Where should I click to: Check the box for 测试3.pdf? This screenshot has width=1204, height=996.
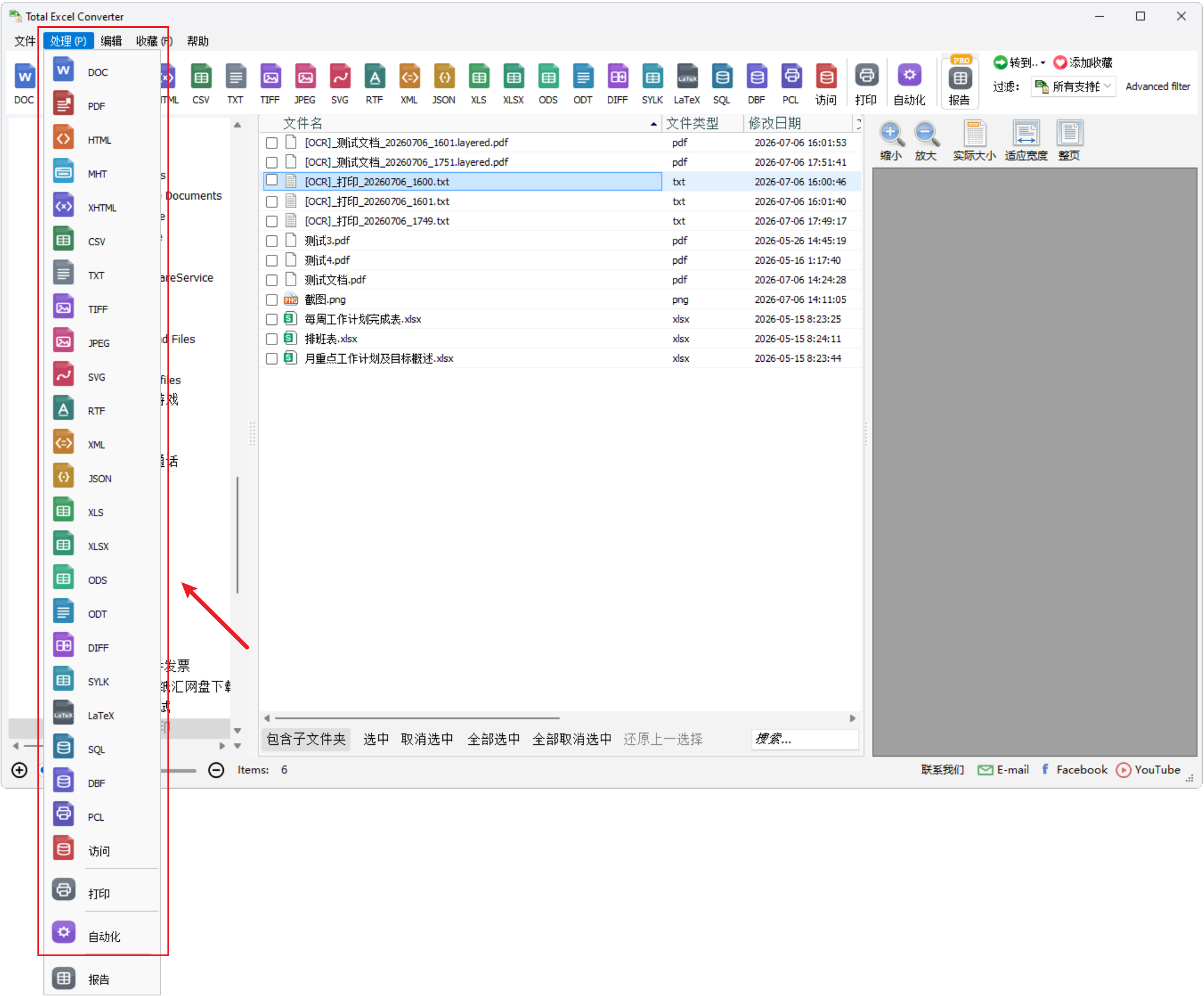[272, 241]
